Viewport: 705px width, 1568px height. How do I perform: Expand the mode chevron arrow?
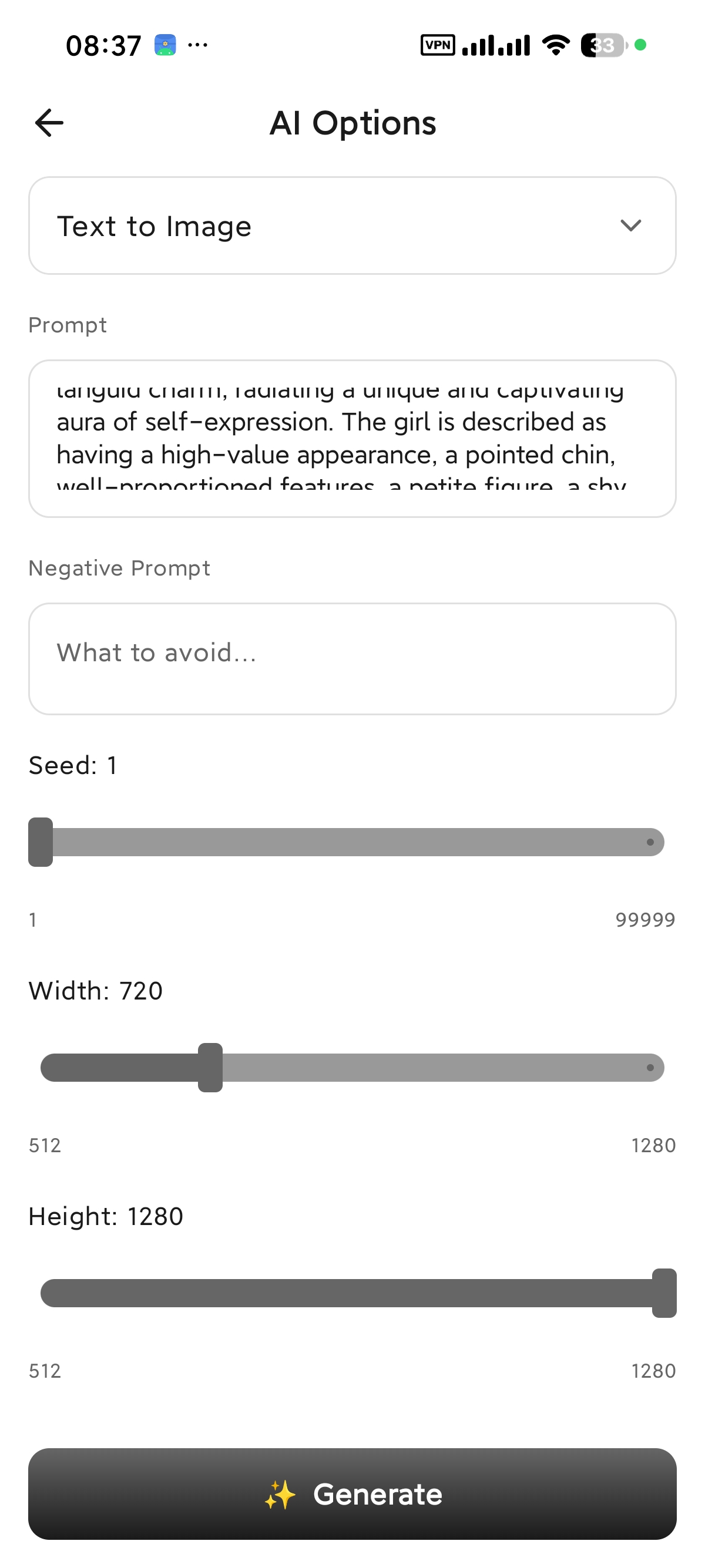(x=631, y=226)
